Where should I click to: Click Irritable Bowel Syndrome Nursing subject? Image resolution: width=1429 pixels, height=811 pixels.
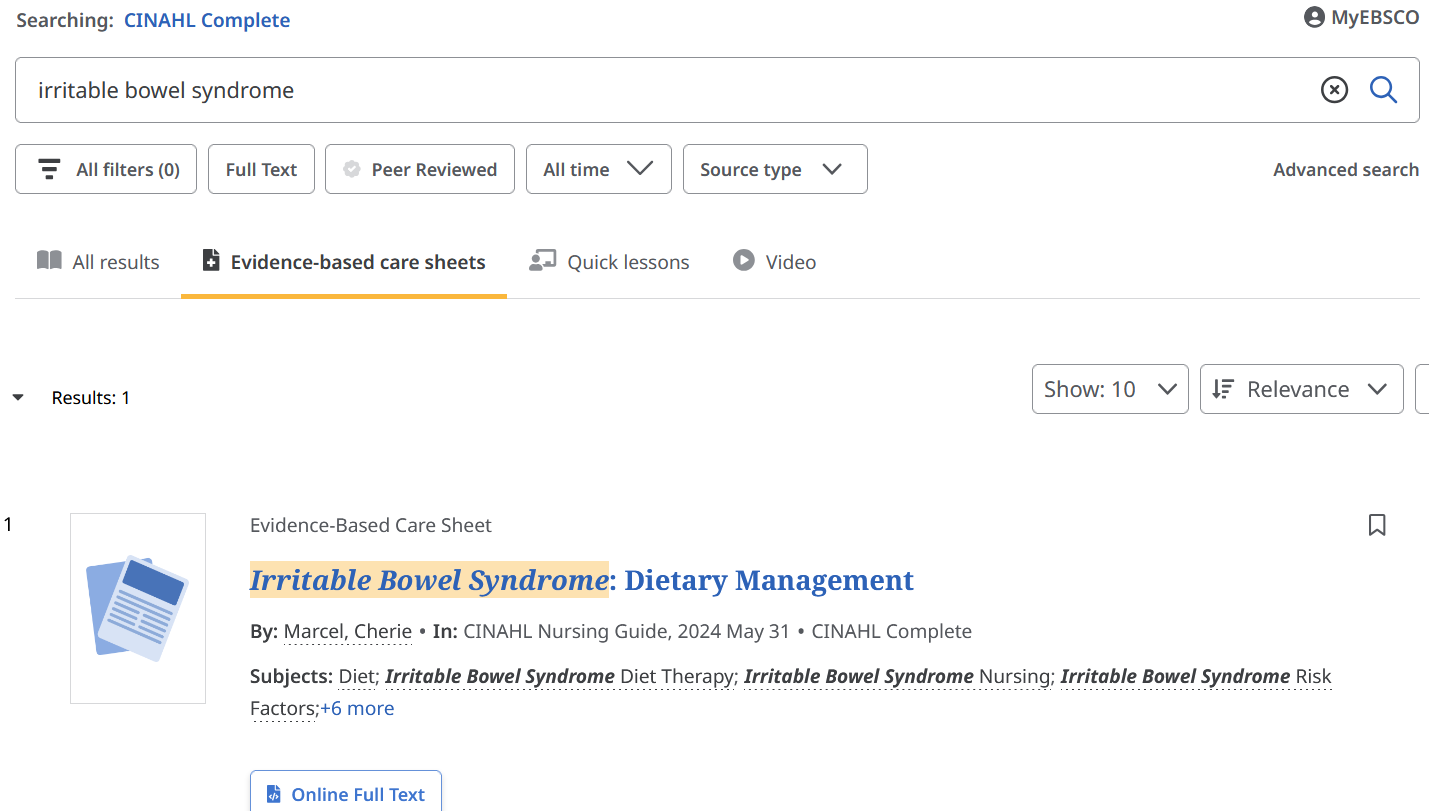(x=897, y=677)
